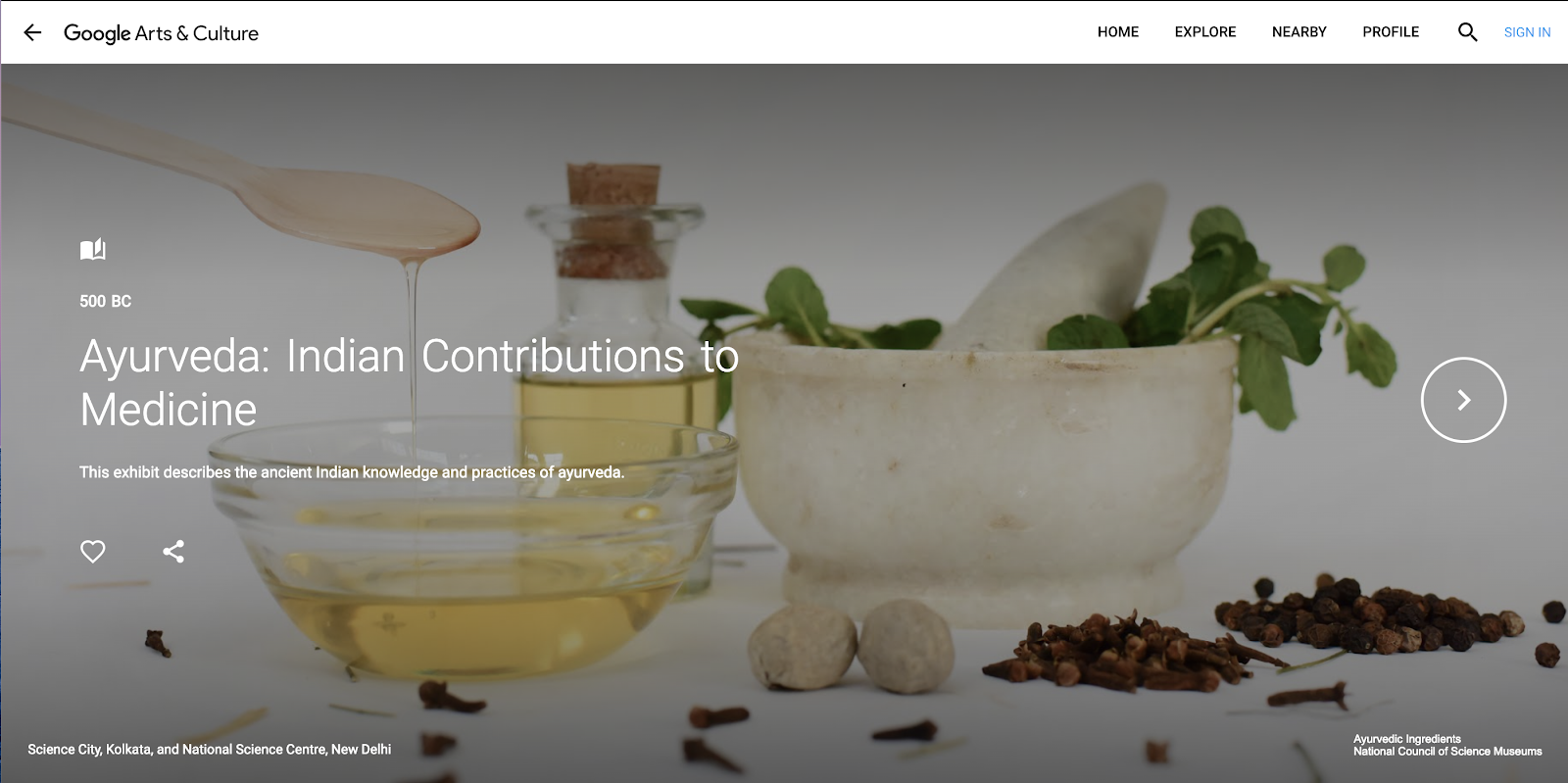
Task: Open the Science City, Kolkata credit text
Action: (209, 750)
